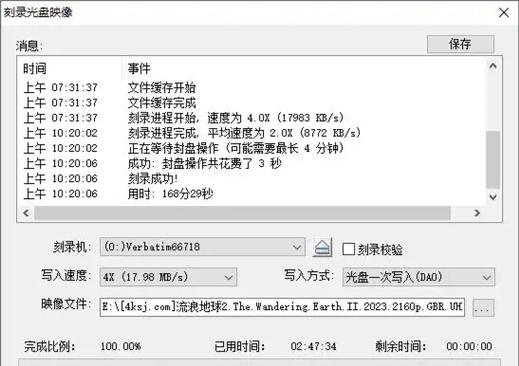Select the 文件缓存完成 log row
519x366 pixels.
(252, 103)
